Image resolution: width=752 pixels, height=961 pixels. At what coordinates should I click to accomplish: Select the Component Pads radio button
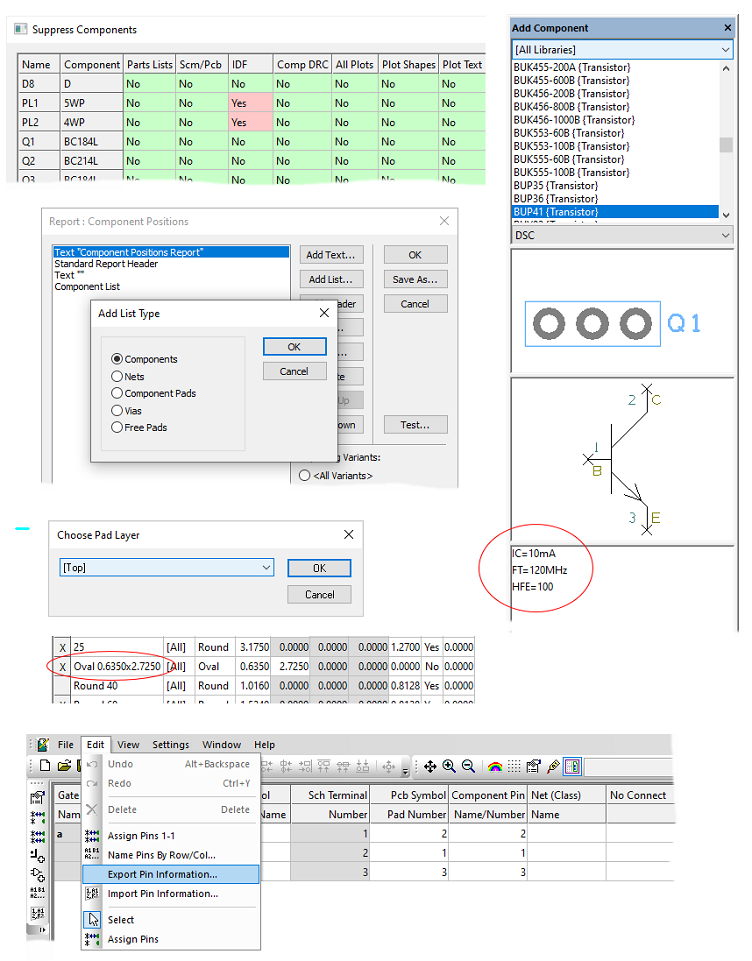[x=117, y=394]
